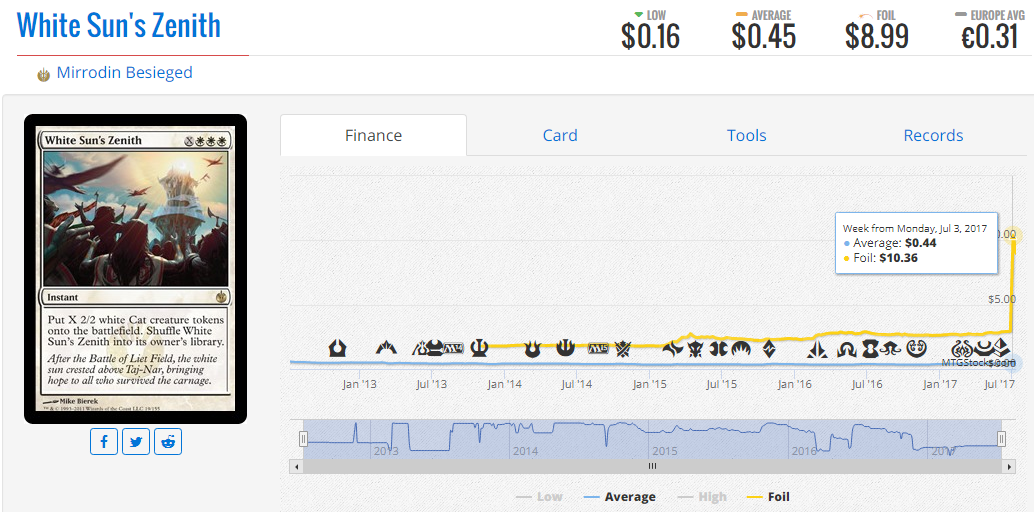Switch to the Card tab
1034x512 pixels.
coord(560,135)
